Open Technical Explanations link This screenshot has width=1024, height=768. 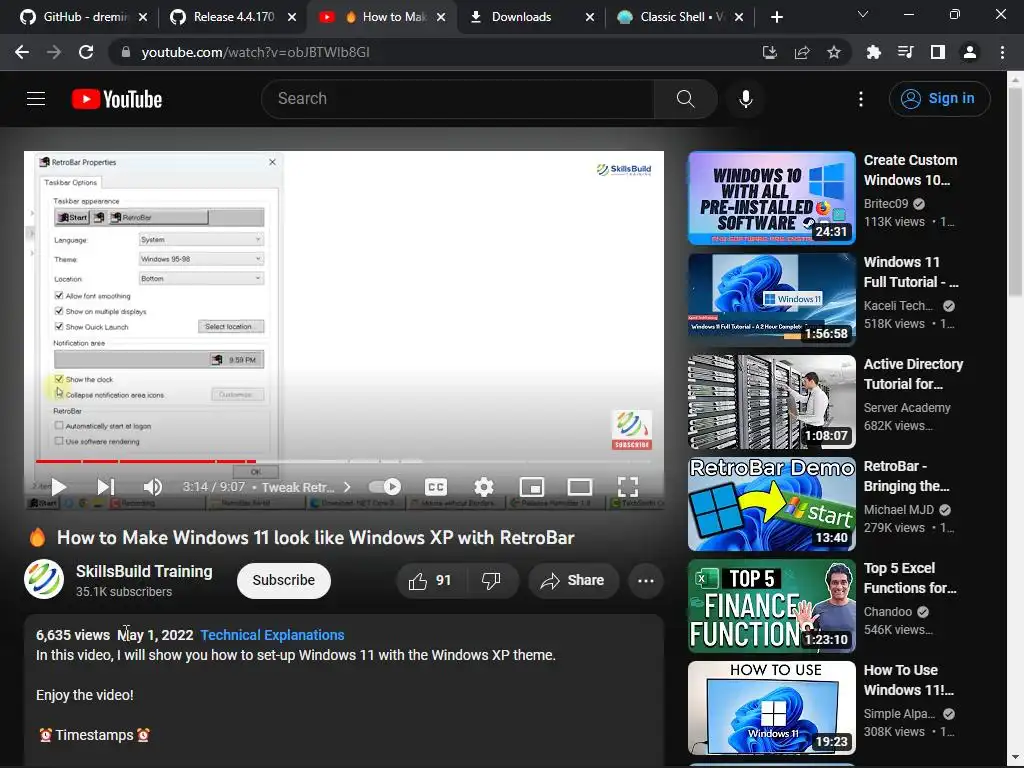272,635
